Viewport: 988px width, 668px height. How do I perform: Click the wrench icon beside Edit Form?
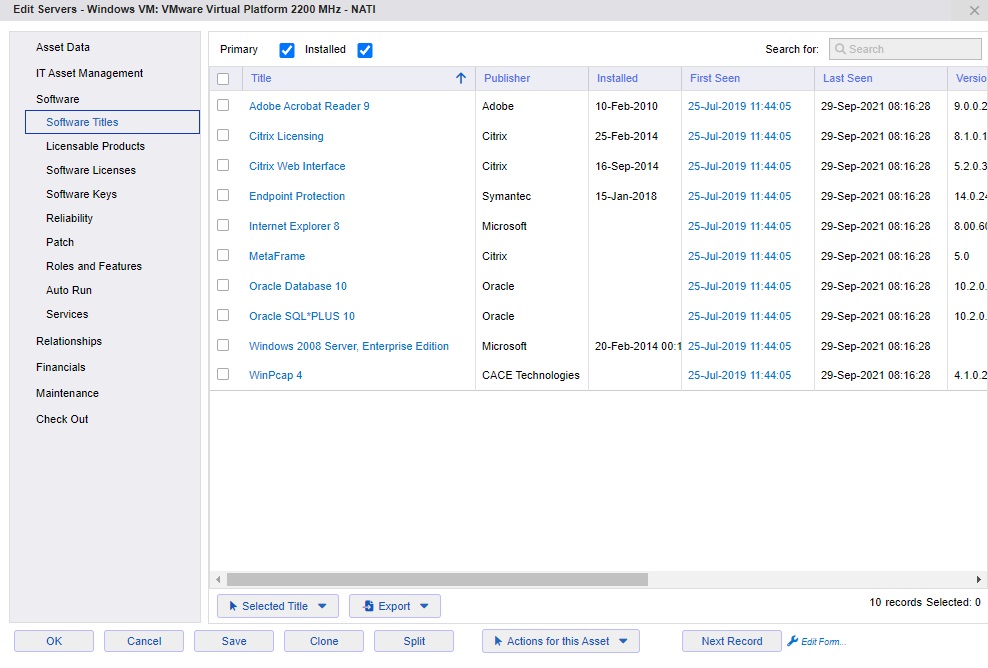[793, 641]
